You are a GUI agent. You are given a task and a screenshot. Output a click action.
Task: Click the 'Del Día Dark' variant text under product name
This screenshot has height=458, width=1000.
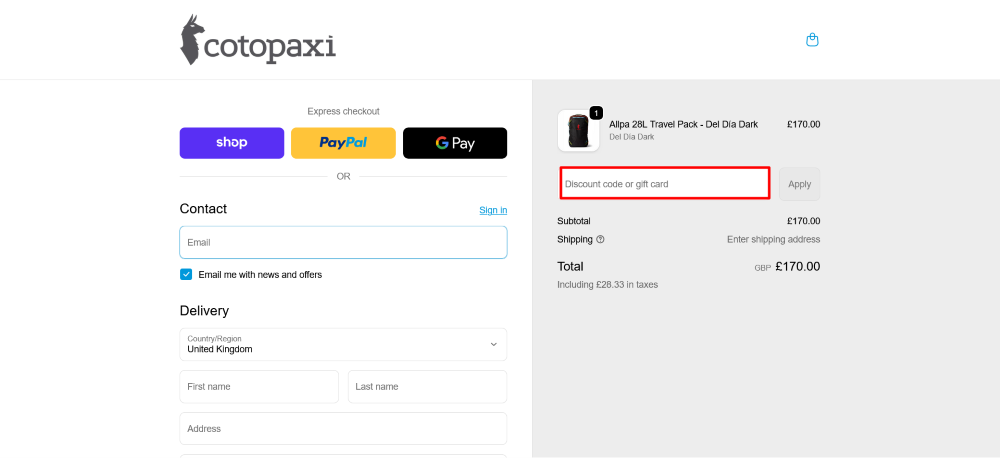(x=631, y=137)
